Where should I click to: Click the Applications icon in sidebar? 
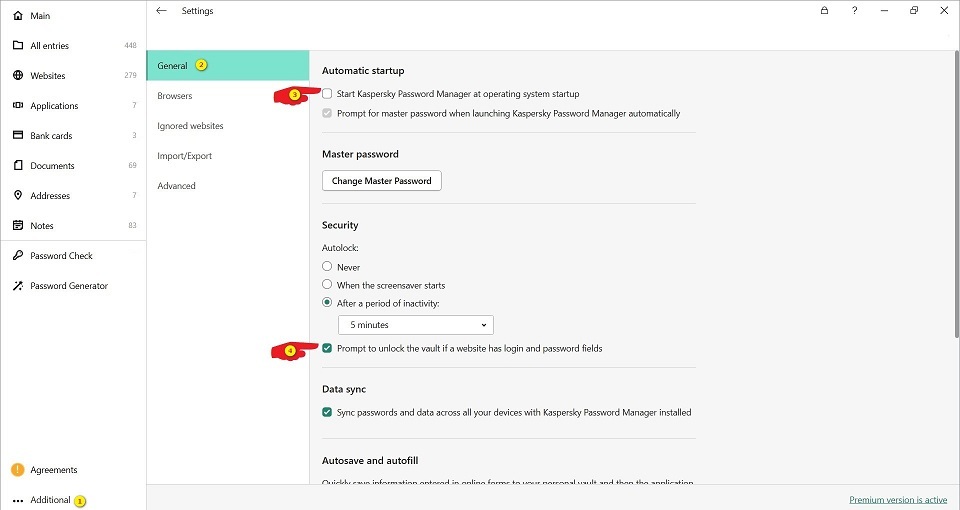click(18, 105)
